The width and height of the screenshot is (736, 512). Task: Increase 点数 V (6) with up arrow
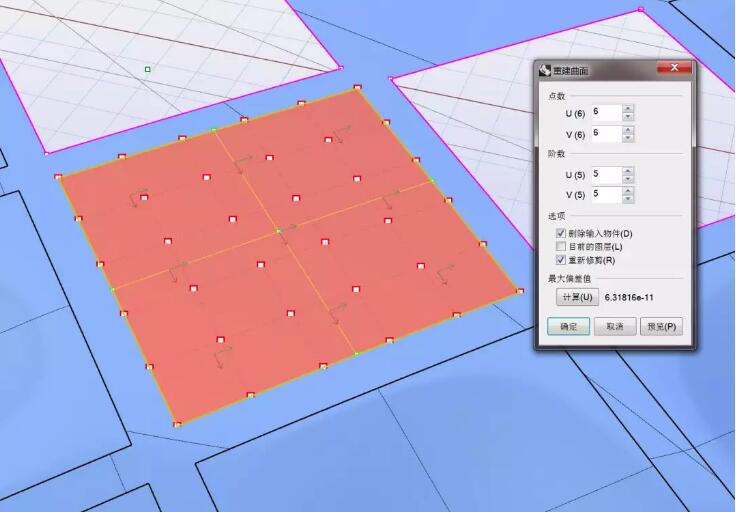pyautogui.click(x=628, y=130)
